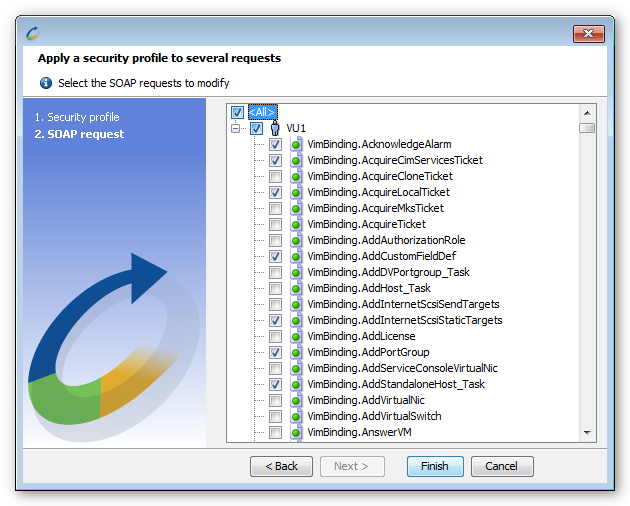Click the icon beside VimBinding.AddCustomFieldDef
The image size is (630, 506).
pos(296,256)
